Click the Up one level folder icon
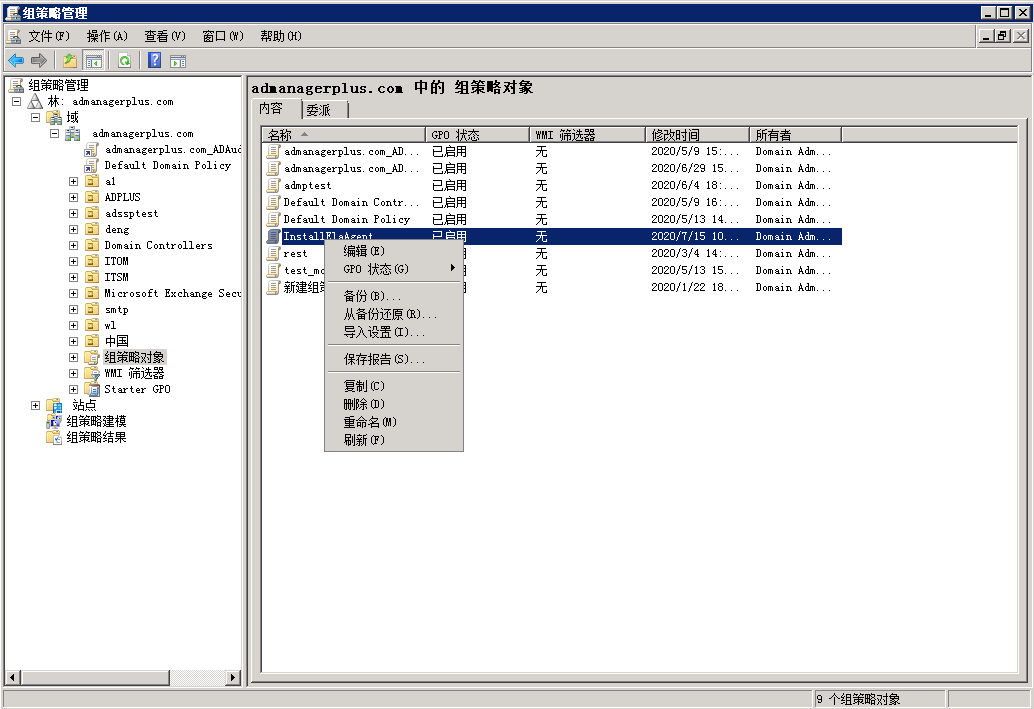 coord(70,60)
